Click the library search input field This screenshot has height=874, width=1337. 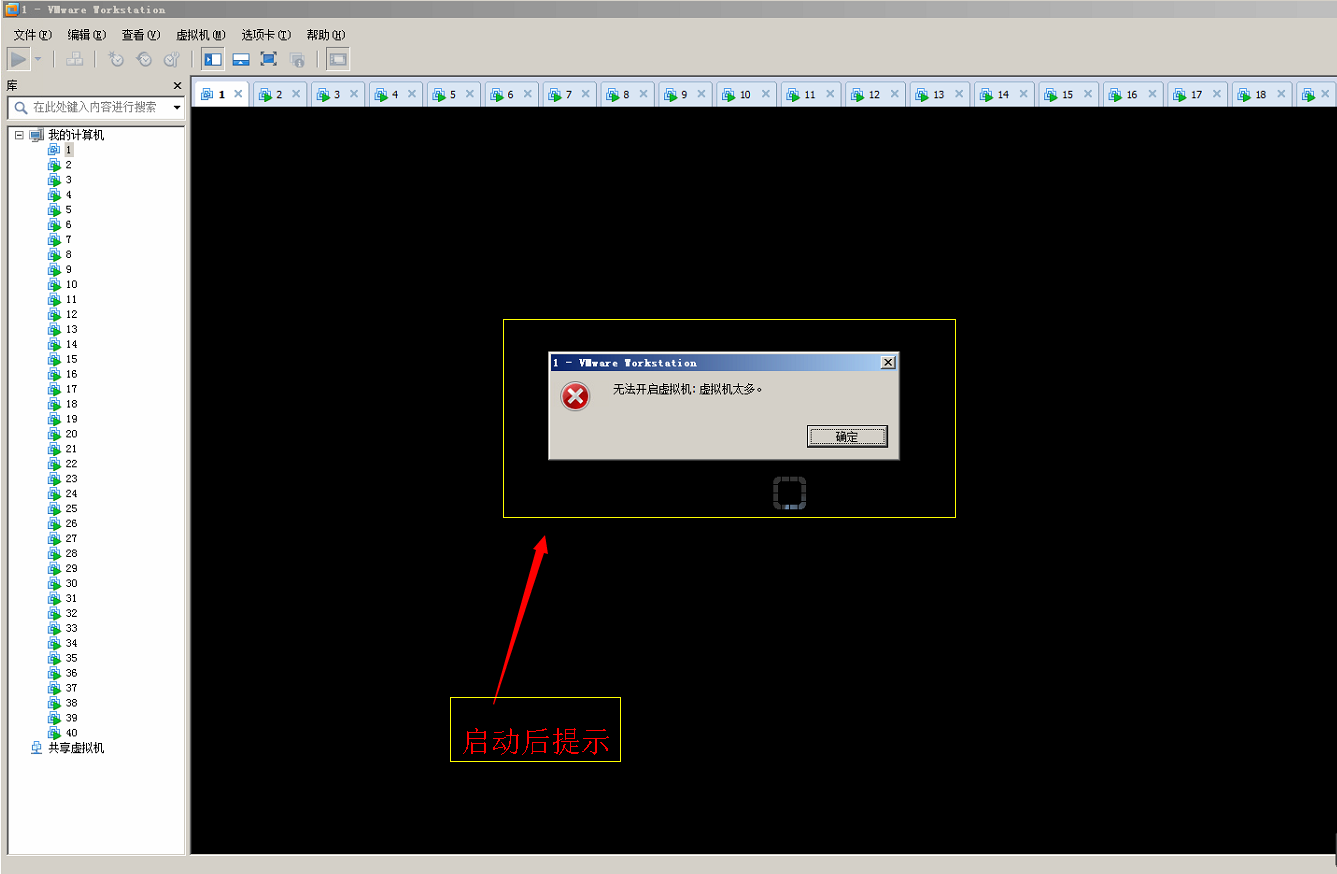[94, 107]
